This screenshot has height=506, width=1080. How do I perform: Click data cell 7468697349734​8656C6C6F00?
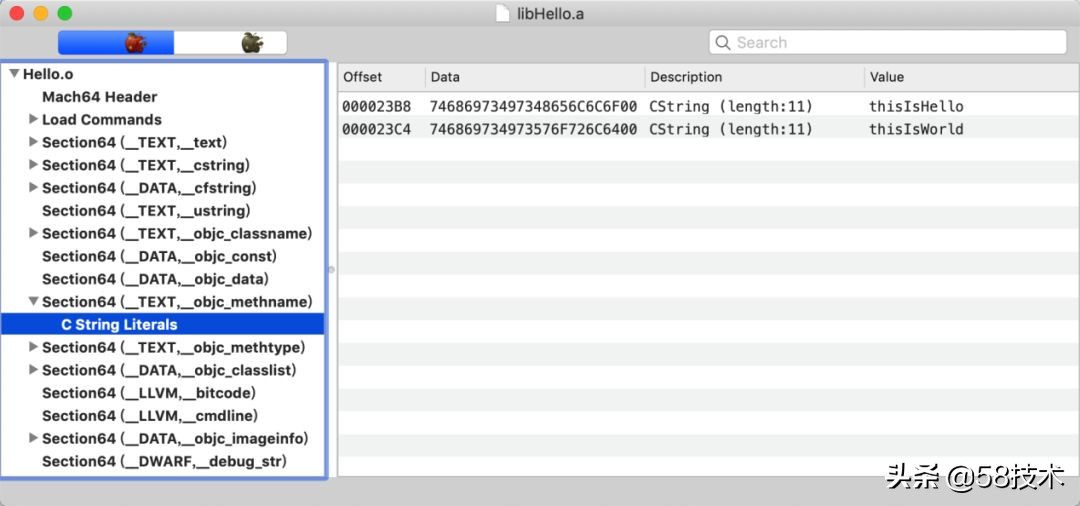(533, 107)
